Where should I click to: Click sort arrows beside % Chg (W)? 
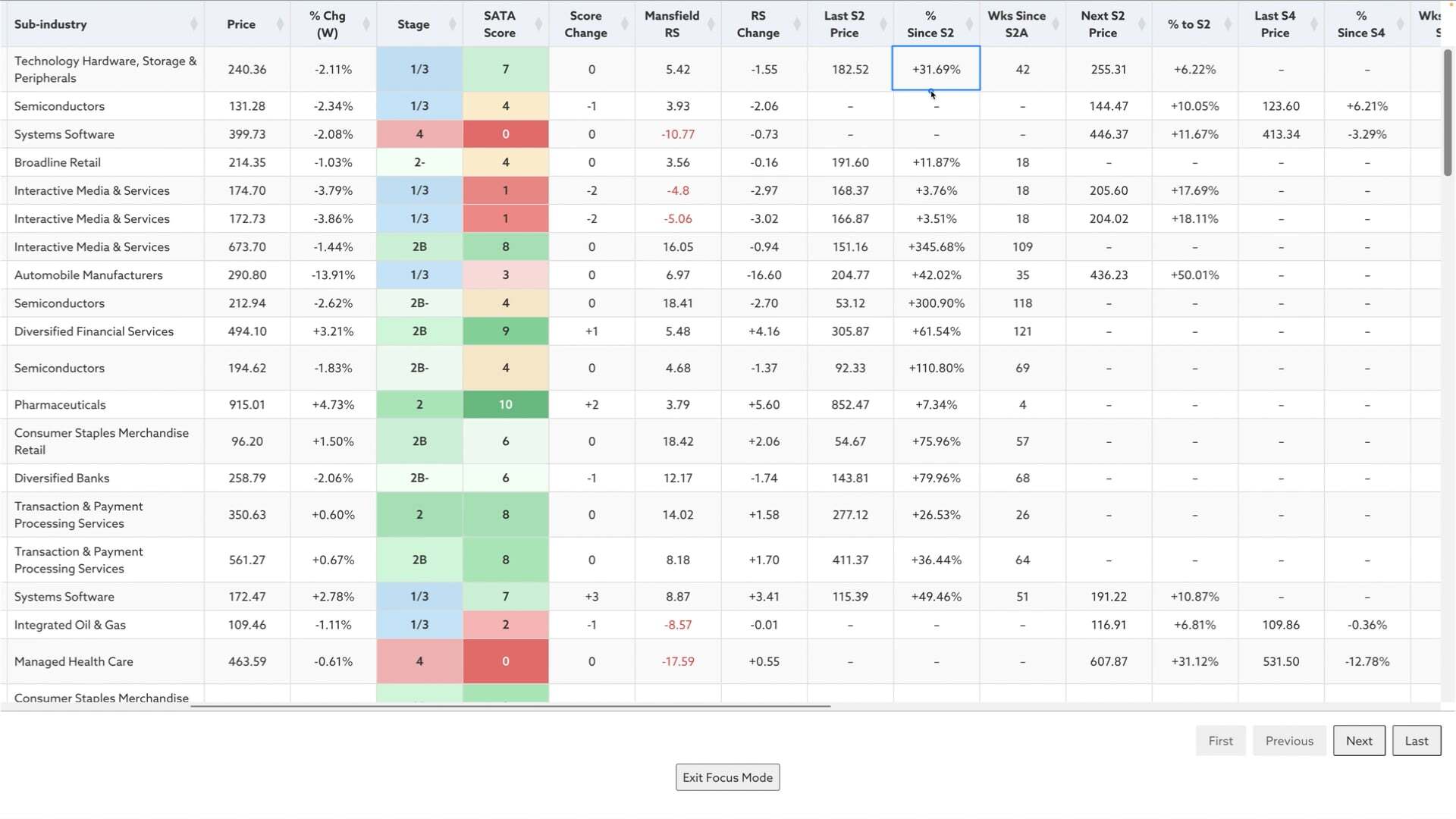tap(366, 24)
